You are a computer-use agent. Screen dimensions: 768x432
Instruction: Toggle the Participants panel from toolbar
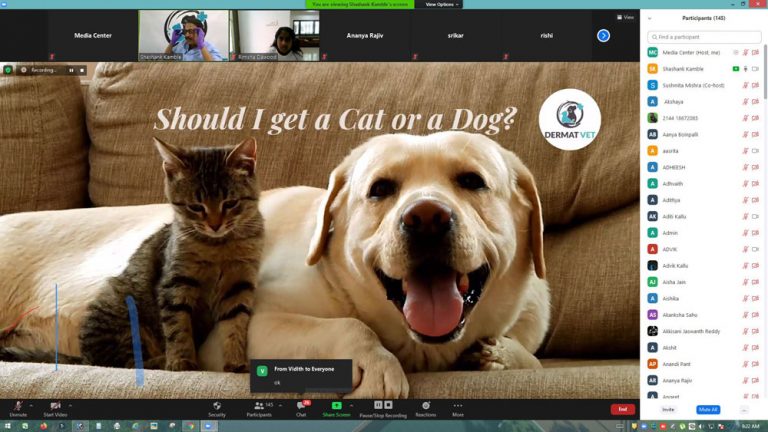(x=259, y=408)
